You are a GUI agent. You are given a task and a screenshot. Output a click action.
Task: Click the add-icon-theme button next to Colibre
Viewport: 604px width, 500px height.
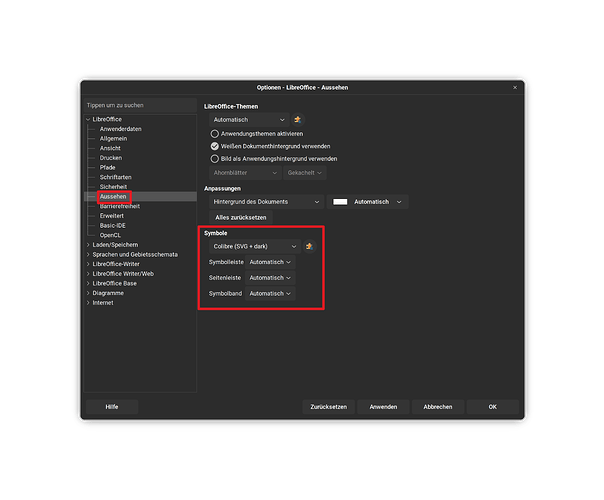(x=309, y=246)
